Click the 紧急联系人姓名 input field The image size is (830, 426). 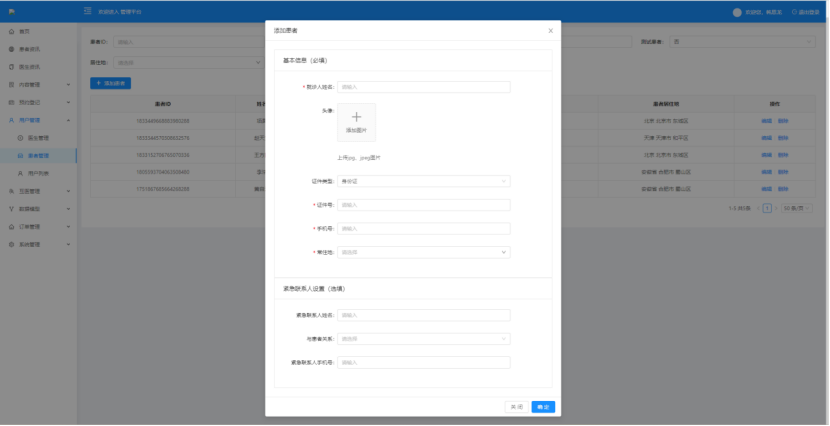(x=423, y=315)
